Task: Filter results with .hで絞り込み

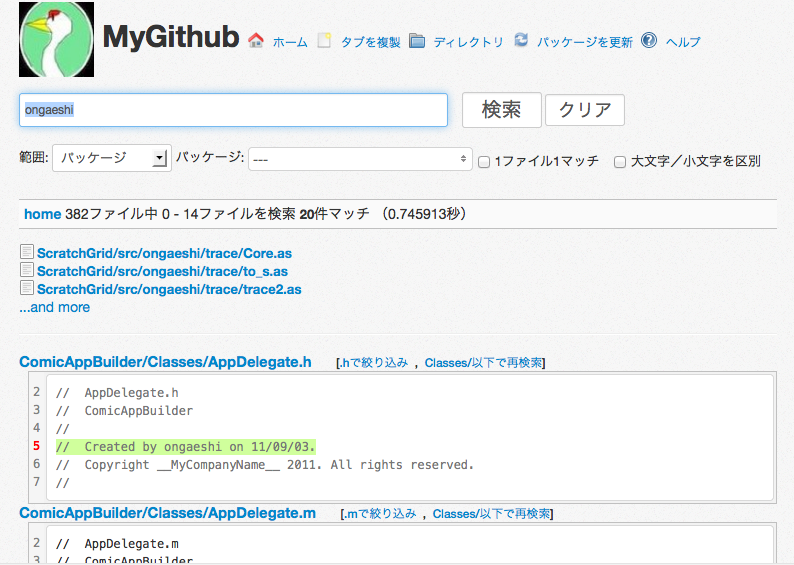Action: [x=374, y=363]
